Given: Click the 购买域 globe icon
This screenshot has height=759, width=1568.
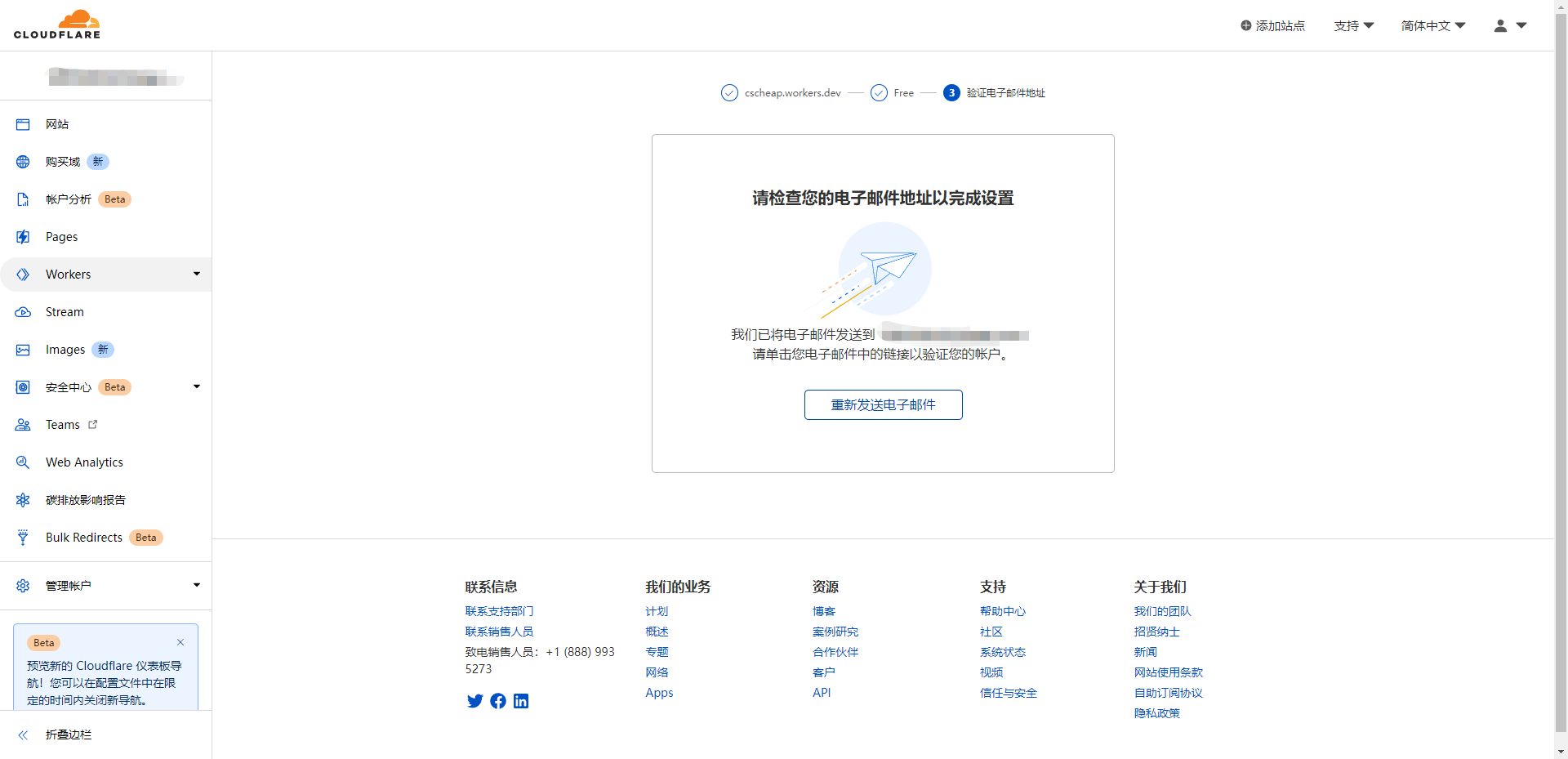Looking at the screenshot, I should [23, 162].
